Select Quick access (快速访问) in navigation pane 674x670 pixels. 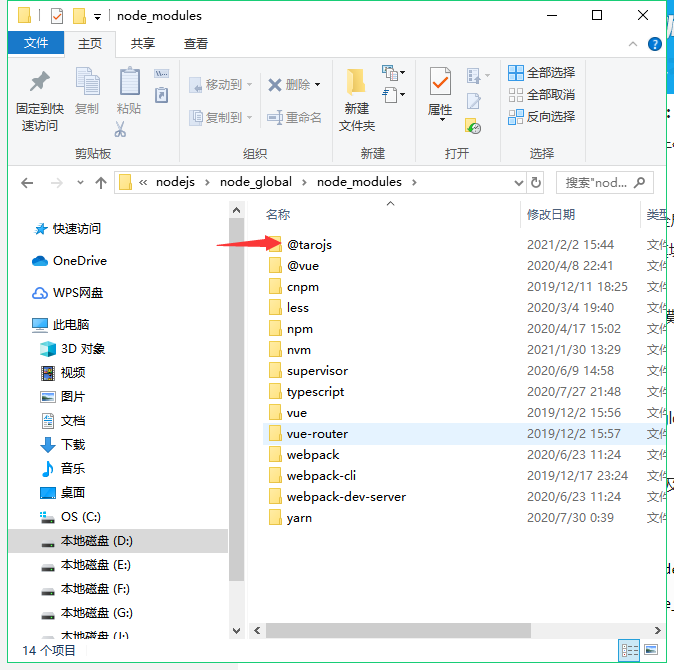point(77,229)
